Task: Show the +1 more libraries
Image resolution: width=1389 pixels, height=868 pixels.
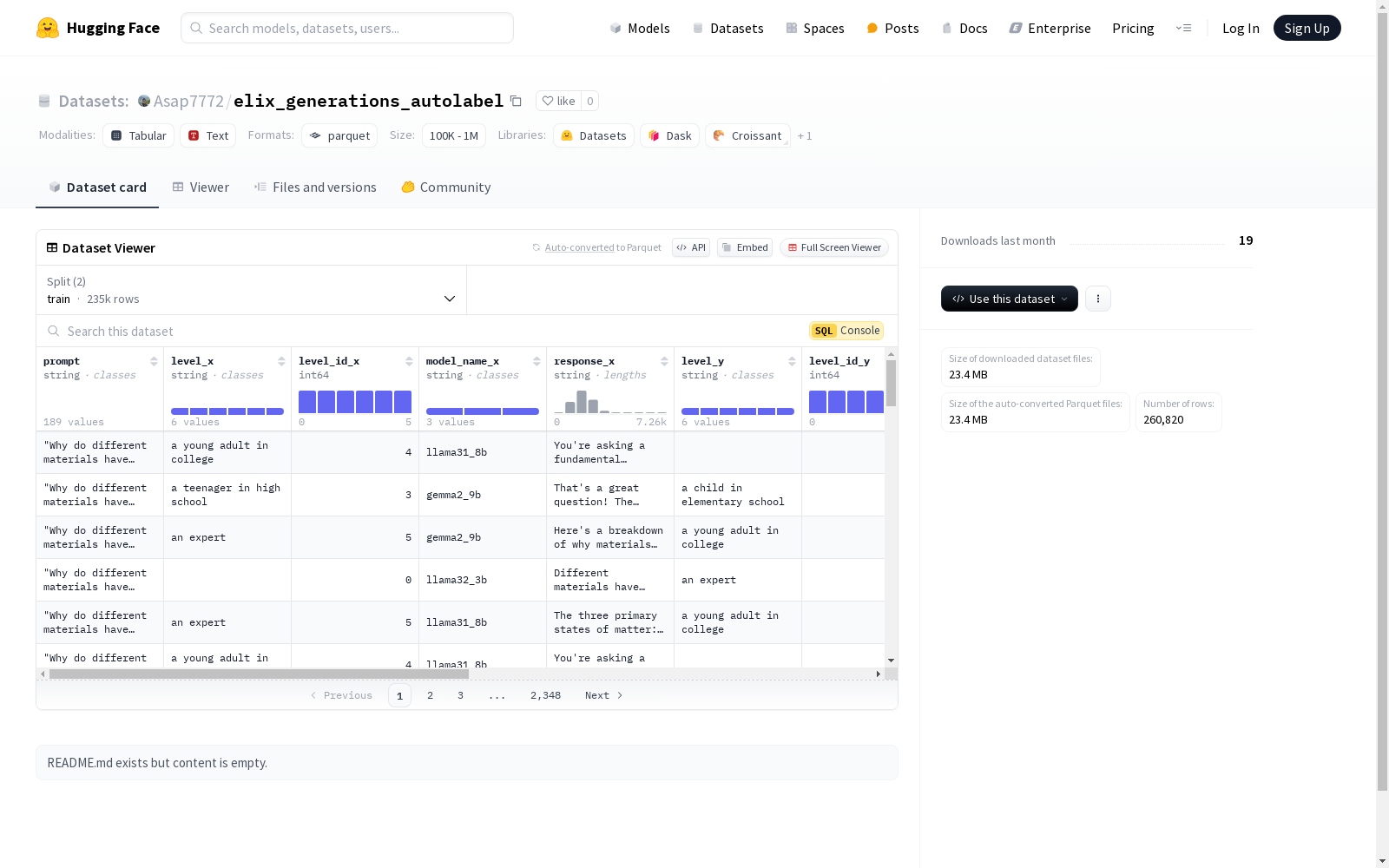Action: coord(805,135)
